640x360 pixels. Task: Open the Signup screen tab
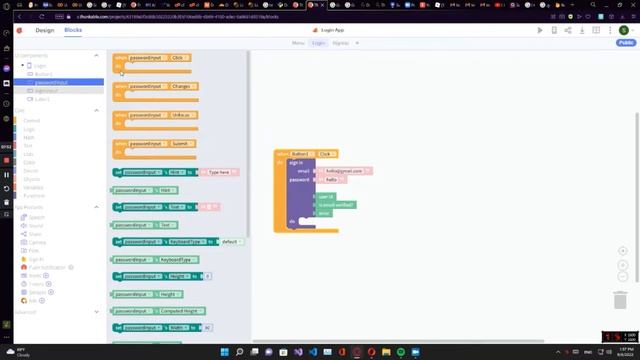(x=340, y=43)
